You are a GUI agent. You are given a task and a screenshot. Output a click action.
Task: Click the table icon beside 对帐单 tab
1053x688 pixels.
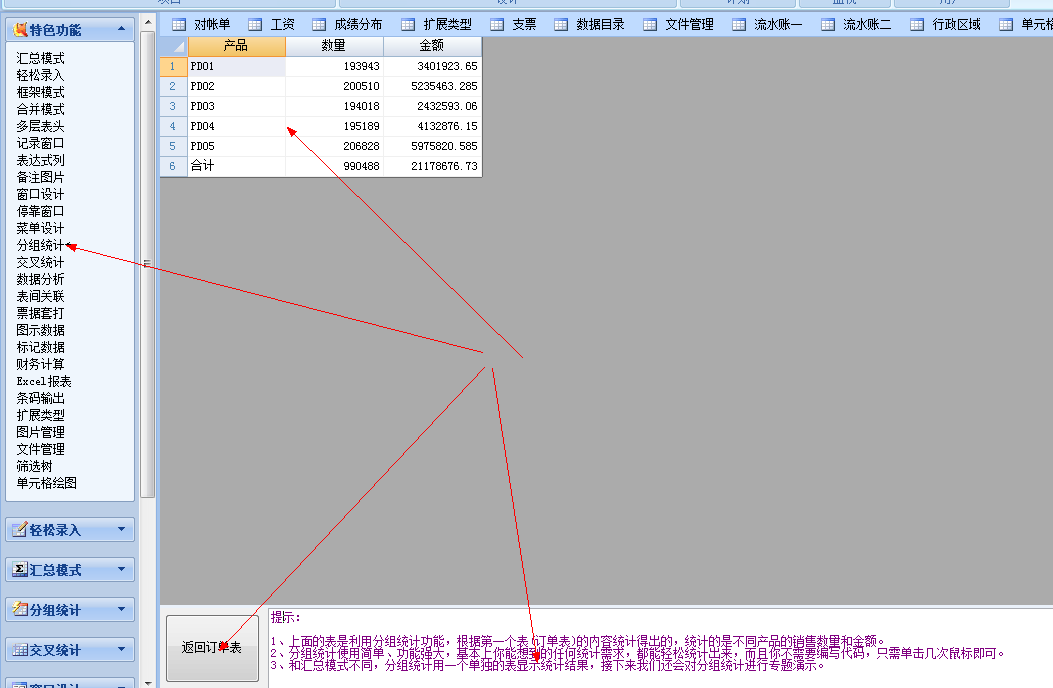point(179,25)
